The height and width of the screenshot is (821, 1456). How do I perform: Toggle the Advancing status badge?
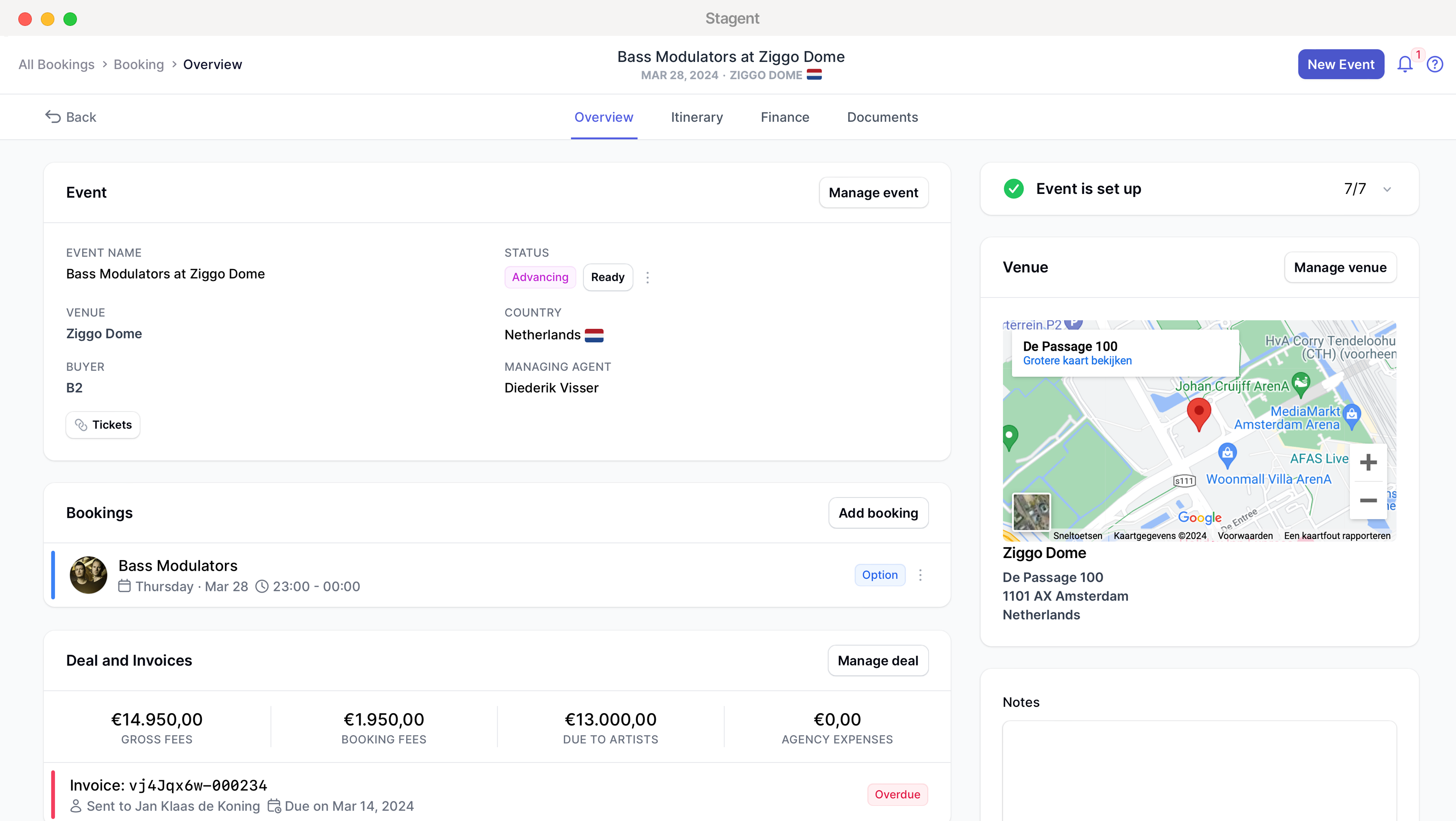[540, 277]
